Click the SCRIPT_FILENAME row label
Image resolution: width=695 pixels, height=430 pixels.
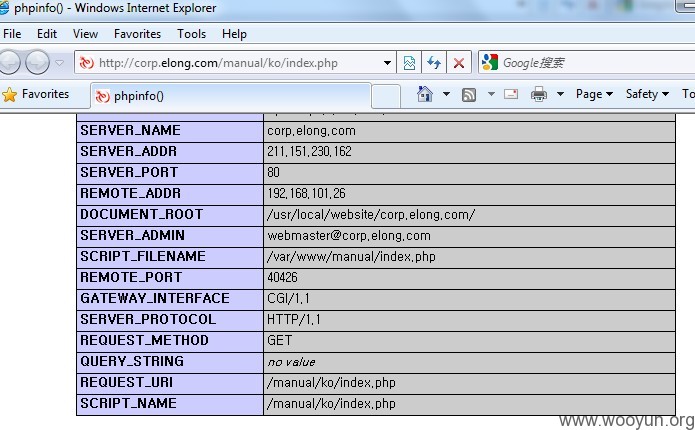point(143,256)
